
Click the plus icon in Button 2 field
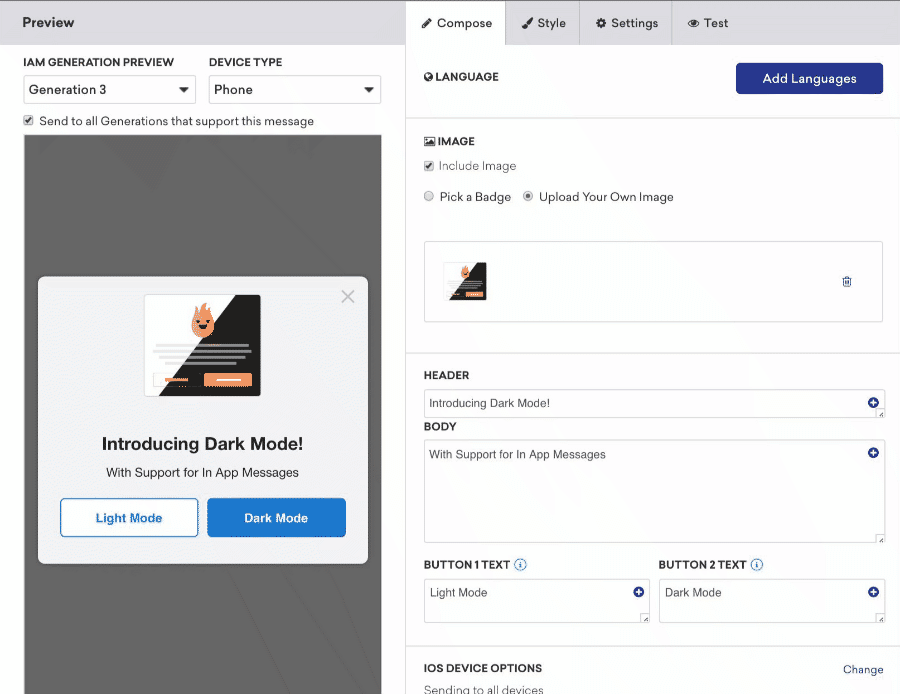873,592
